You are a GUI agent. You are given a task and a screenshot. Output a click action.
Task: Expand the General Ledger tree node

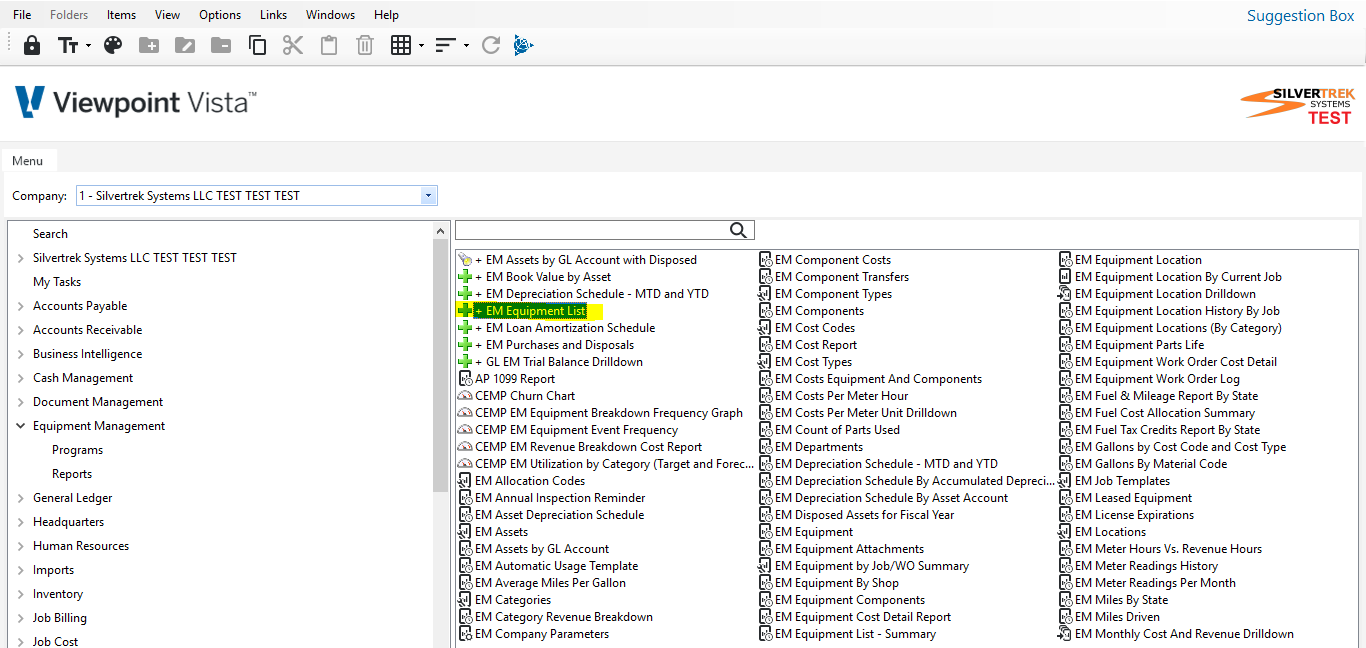[x=21, y=498]
